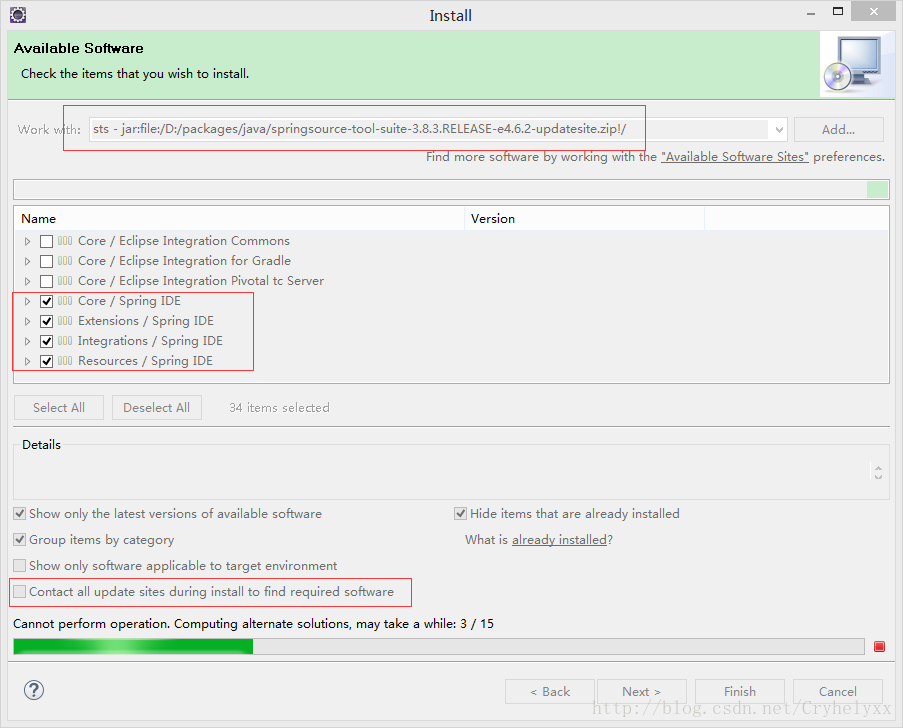The height and width of the screenshot is (728, 903).
Task: Check Core / Eclipse Integration Commons checkbox
Action: 47,241
